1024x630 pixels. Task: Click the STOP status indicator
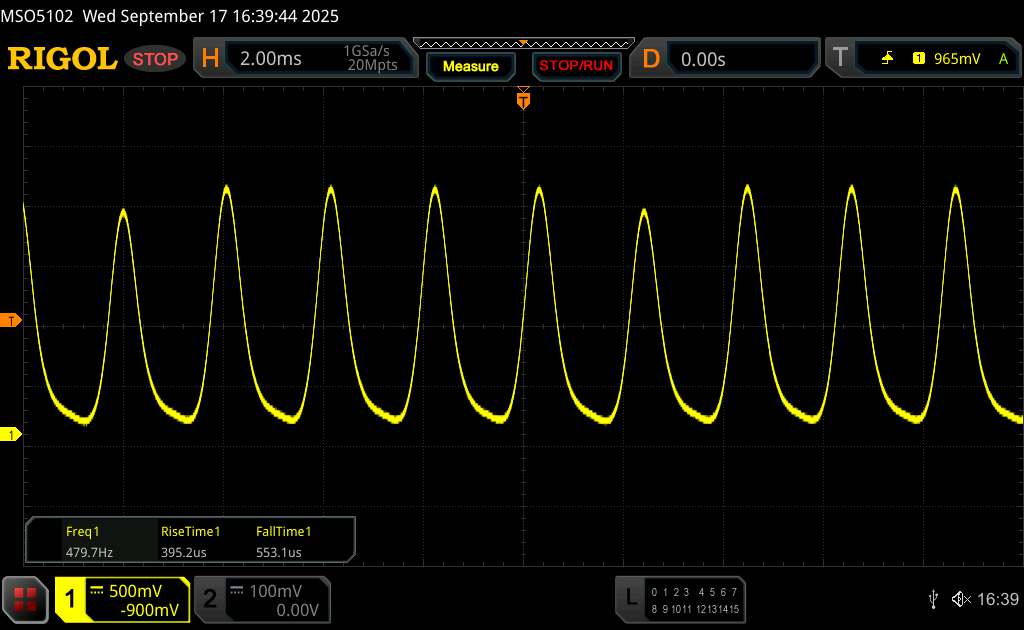click(156, 59)
